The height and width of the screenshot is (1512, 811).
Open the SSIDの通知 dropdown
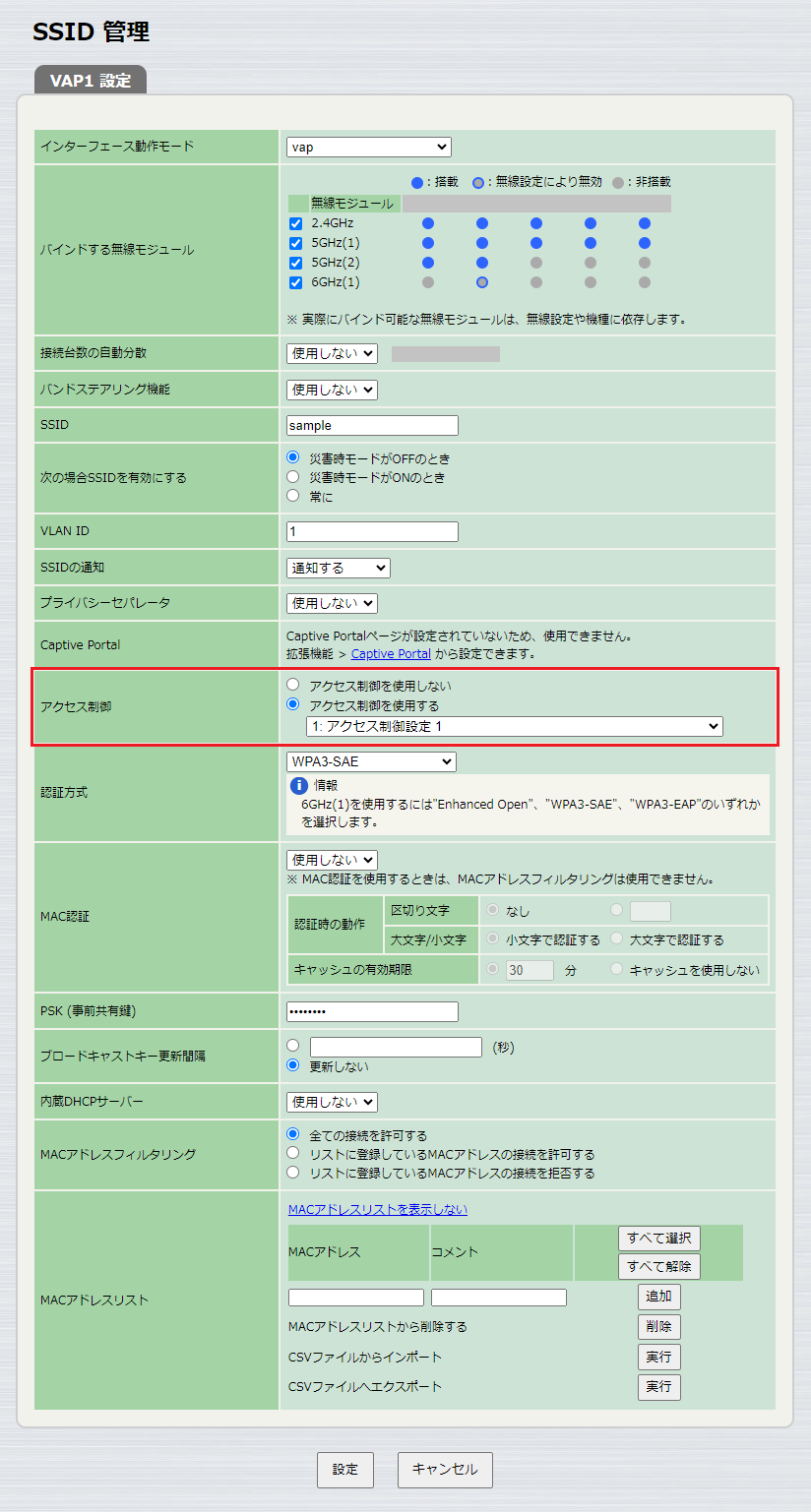point(335,568)
